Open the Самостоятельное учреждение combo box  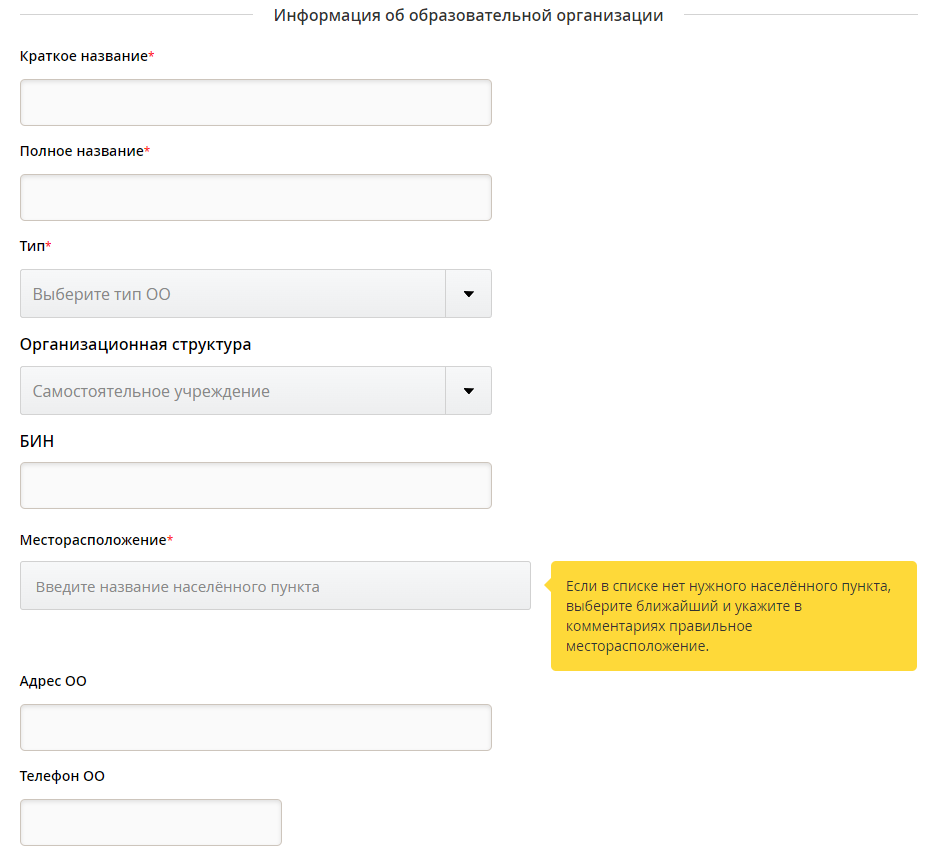(x=233, y=391)
